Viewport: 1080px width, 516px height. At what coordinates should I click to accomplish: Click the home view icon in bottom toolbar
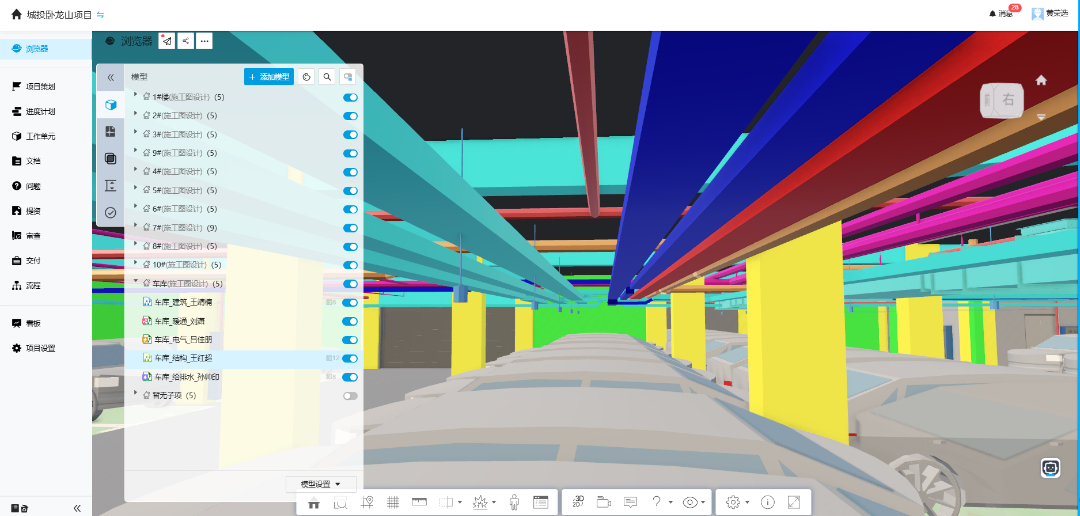[314, 502]
